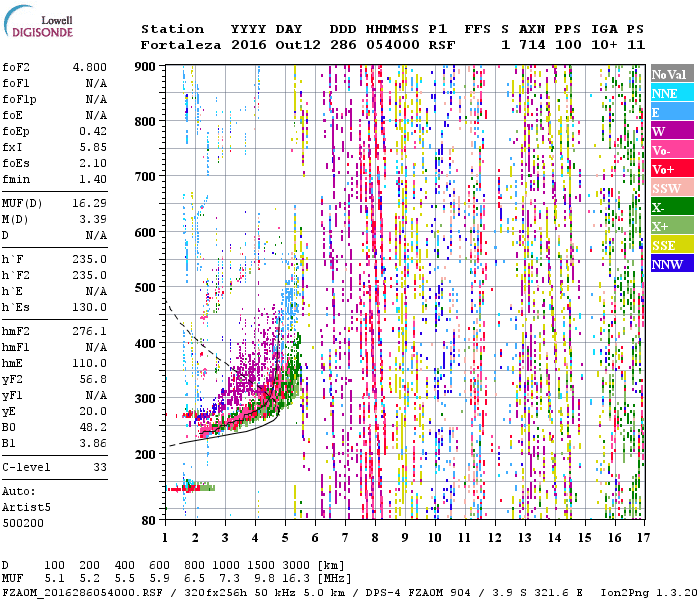
Task: Click the IGA value 10+
Action: pos(604,45)
